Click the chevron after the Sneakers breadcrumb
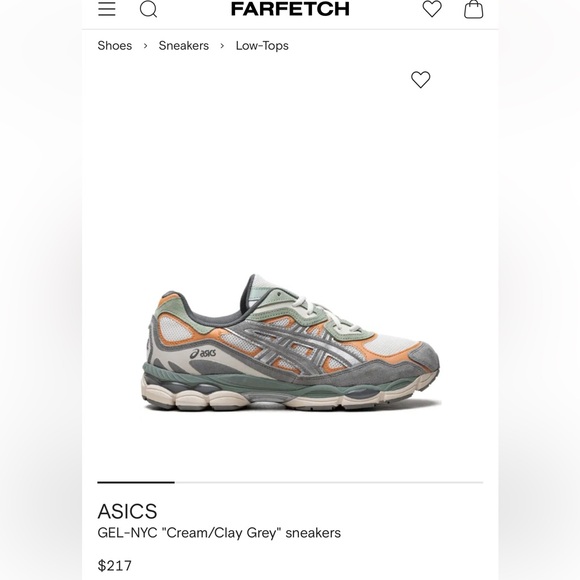The height and width of the screenshot is (580, 580). click(222, 46)
